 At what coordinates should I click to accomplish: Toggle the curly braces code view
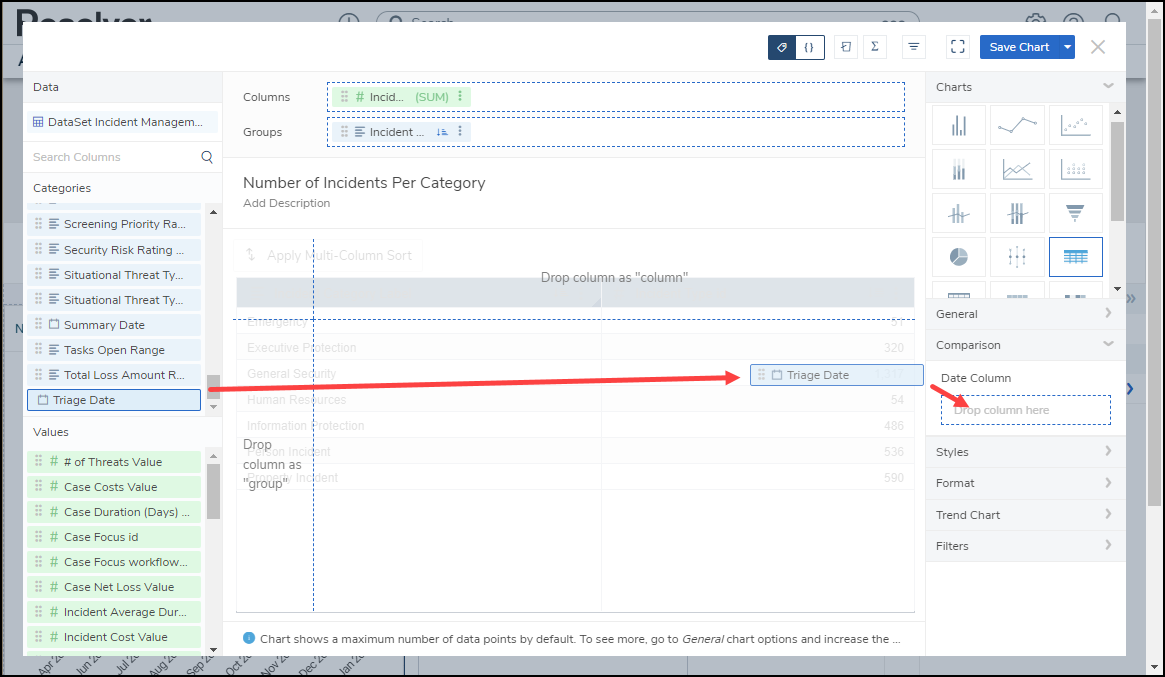coord(809,47)
